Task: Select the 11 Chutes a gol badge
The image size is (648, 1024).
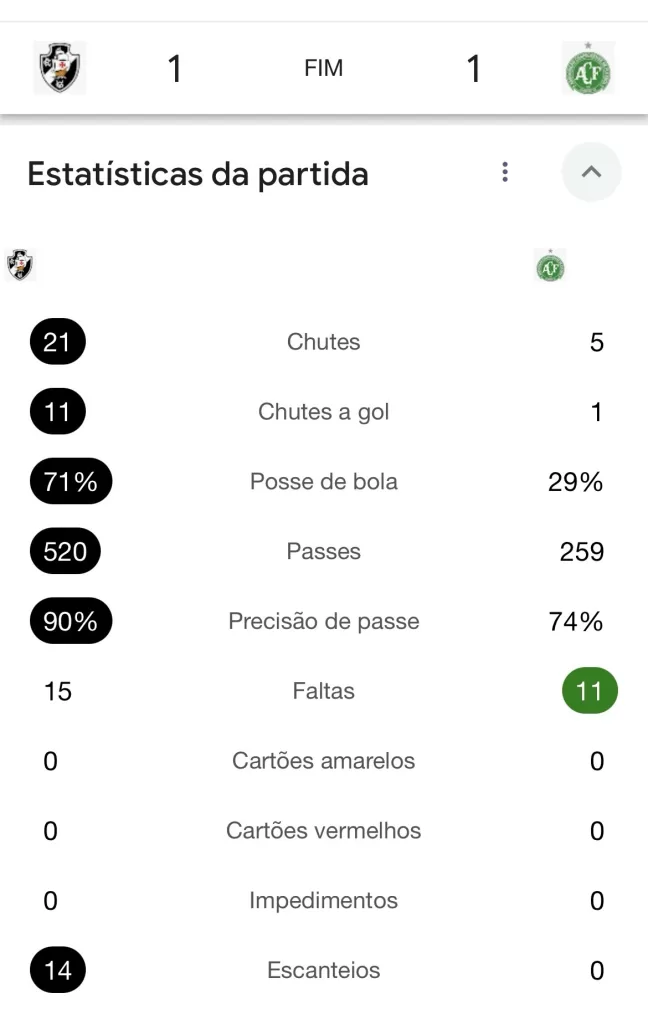Action: point(58,412)
